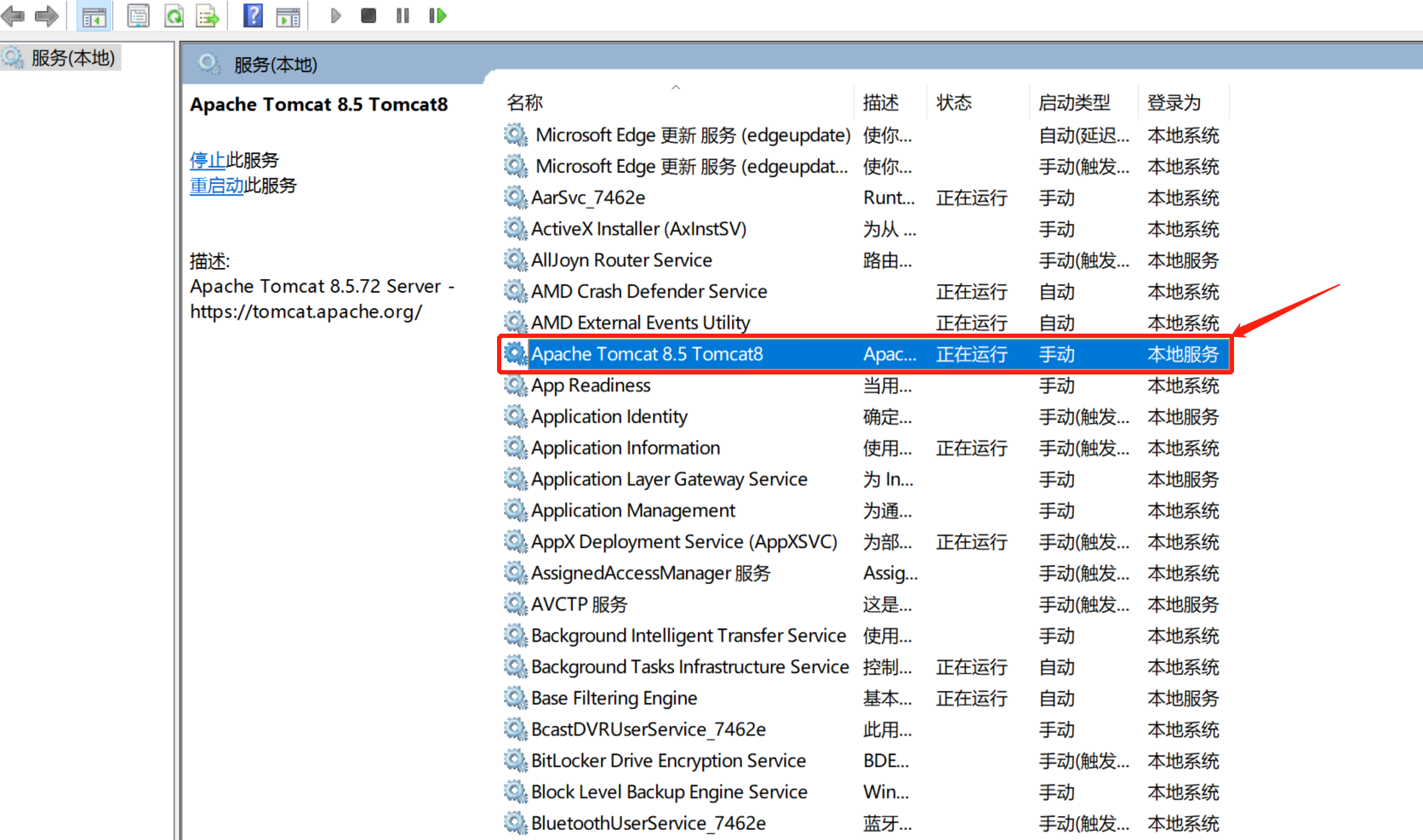Image resolution: width=1423 pixels, height=840 pixels.
Task: Click Apache Tomcat 8.5 Tomcat8 heading in detail pane
Action: (319, 105)
